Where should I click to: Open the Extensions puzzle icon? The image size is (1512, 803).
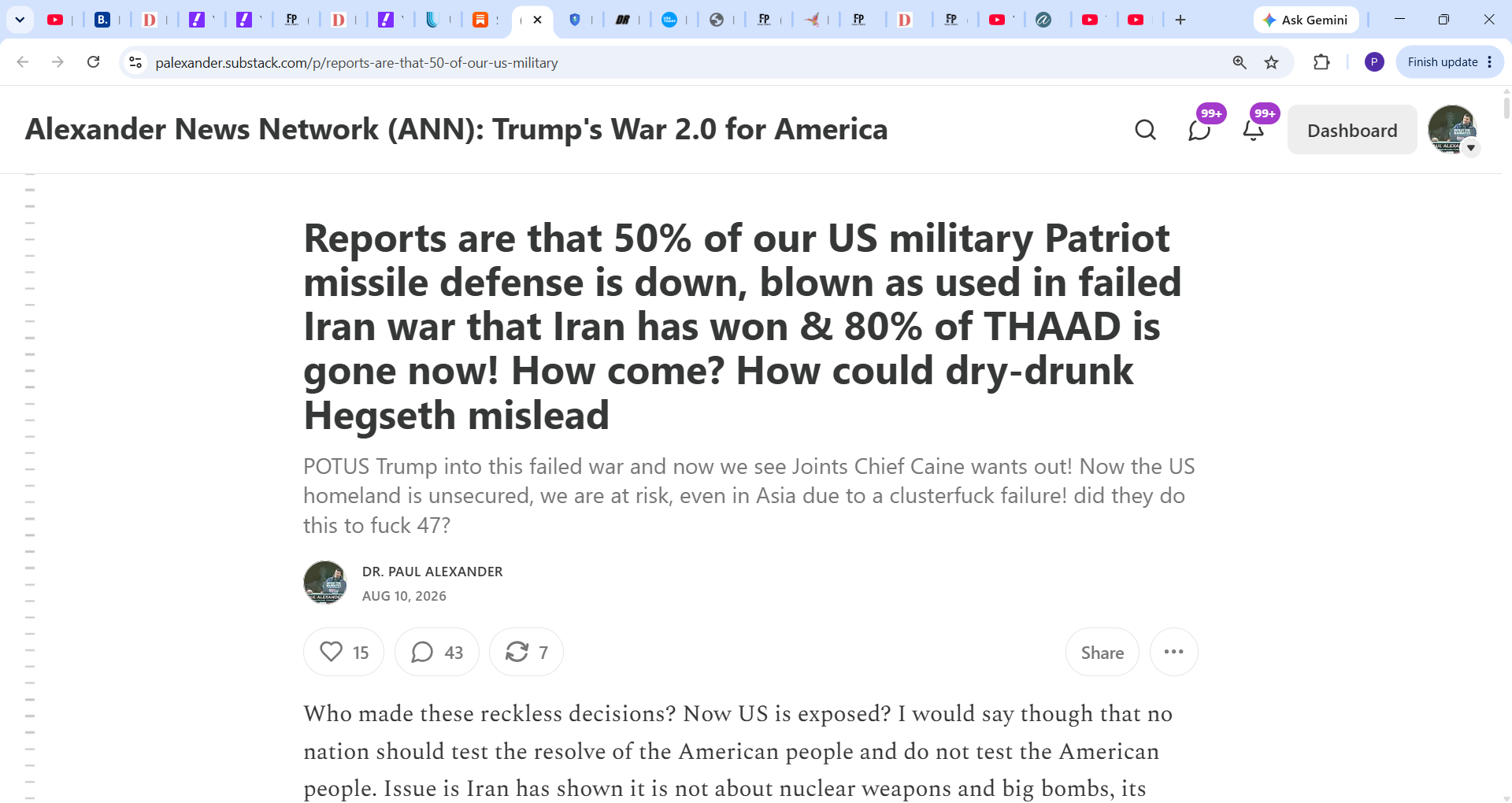pyautogui.click(x=1321, y=62)
